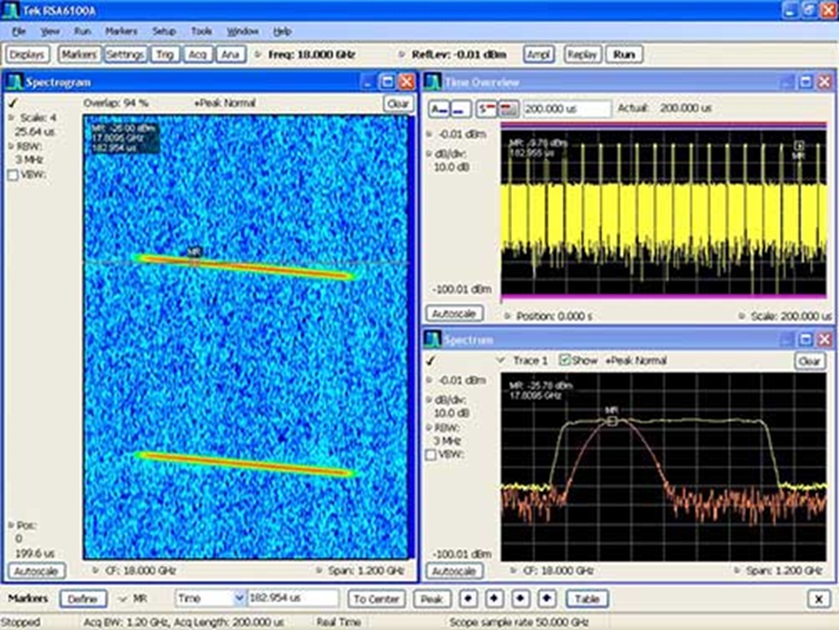
Task: Maximize the Spectrogram window
Action: click(387, 82)
